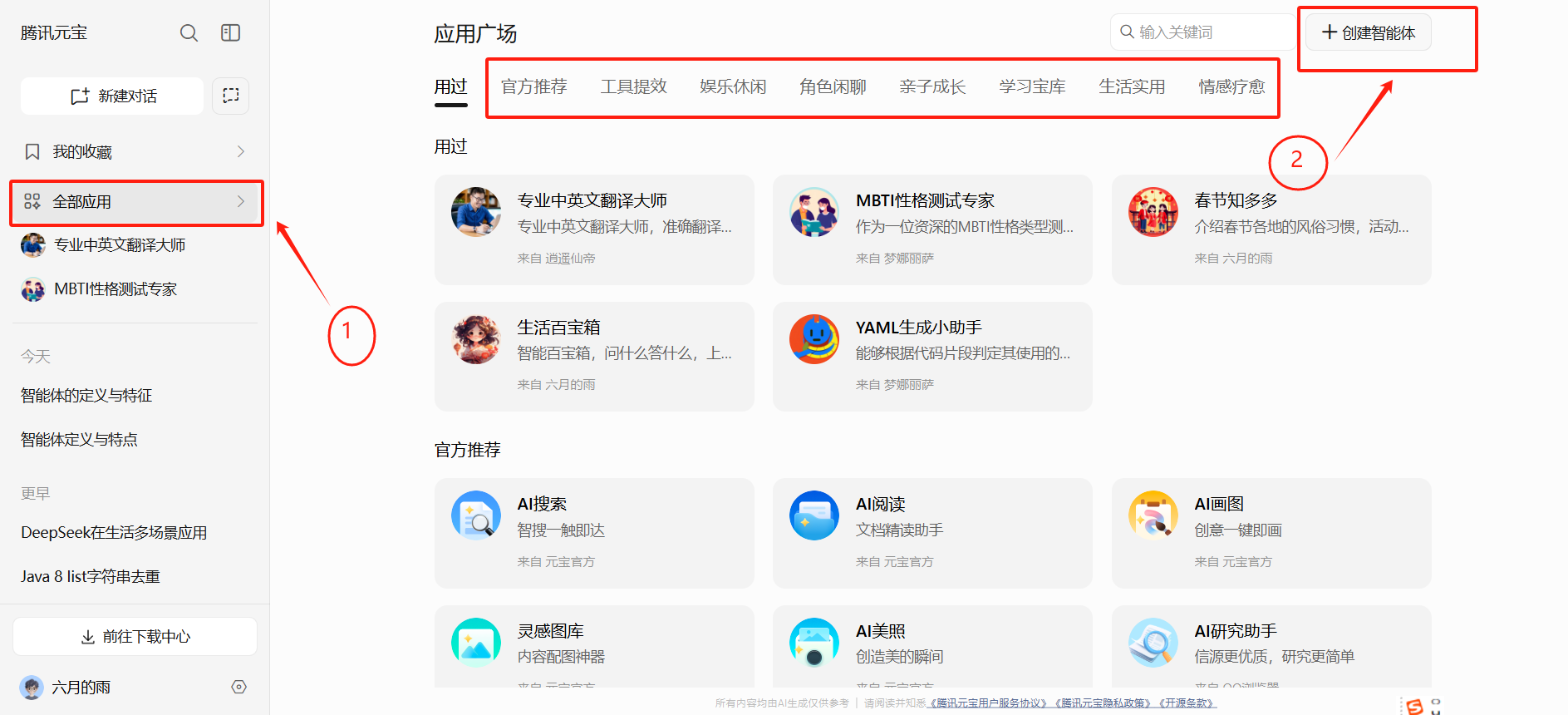Click the MBTI性格测试专家 avatar in sidebar

(x=33, y=289)
